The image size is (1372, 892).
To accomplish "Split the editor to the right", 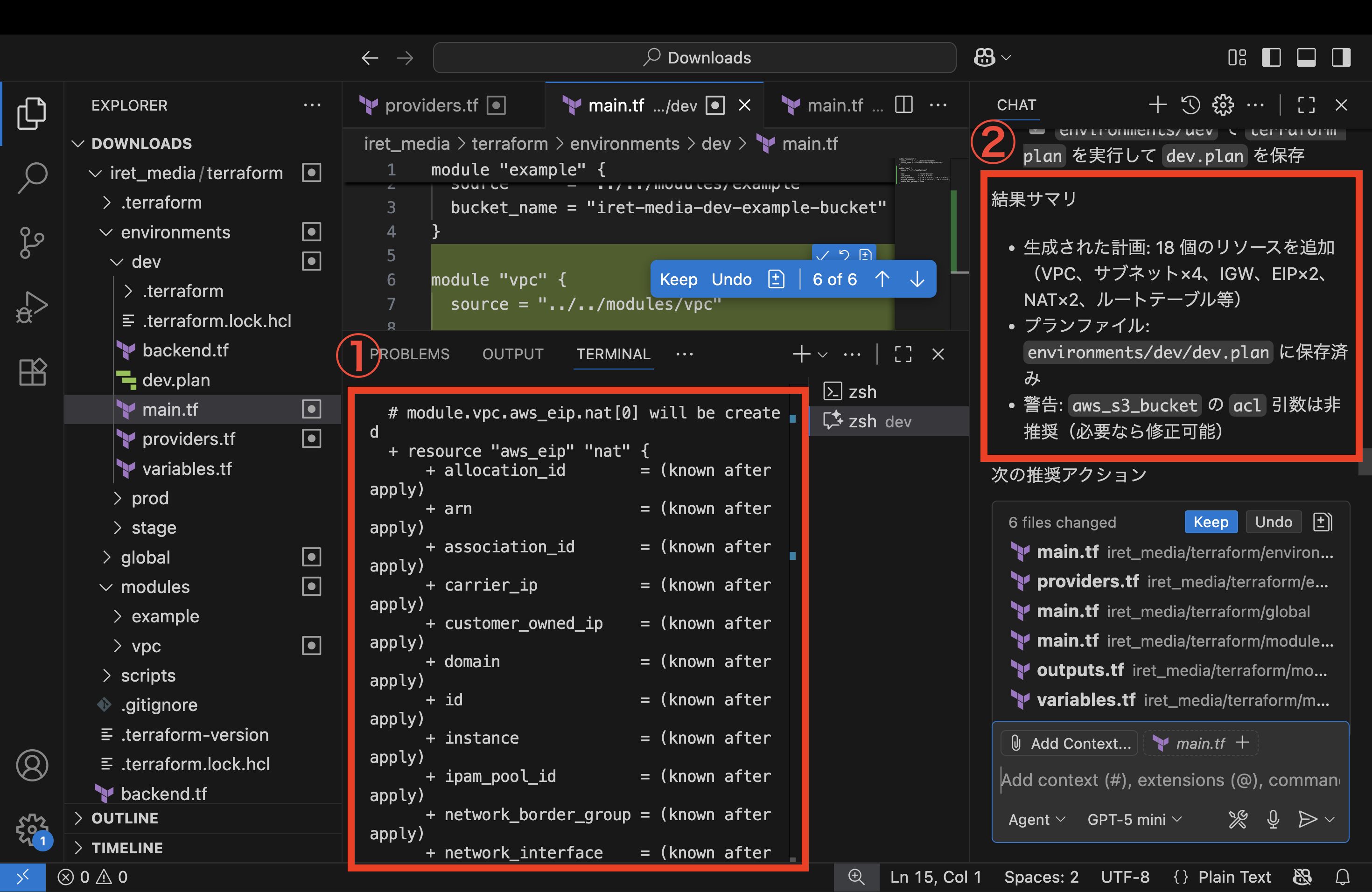I will click(x=903, y=105).
